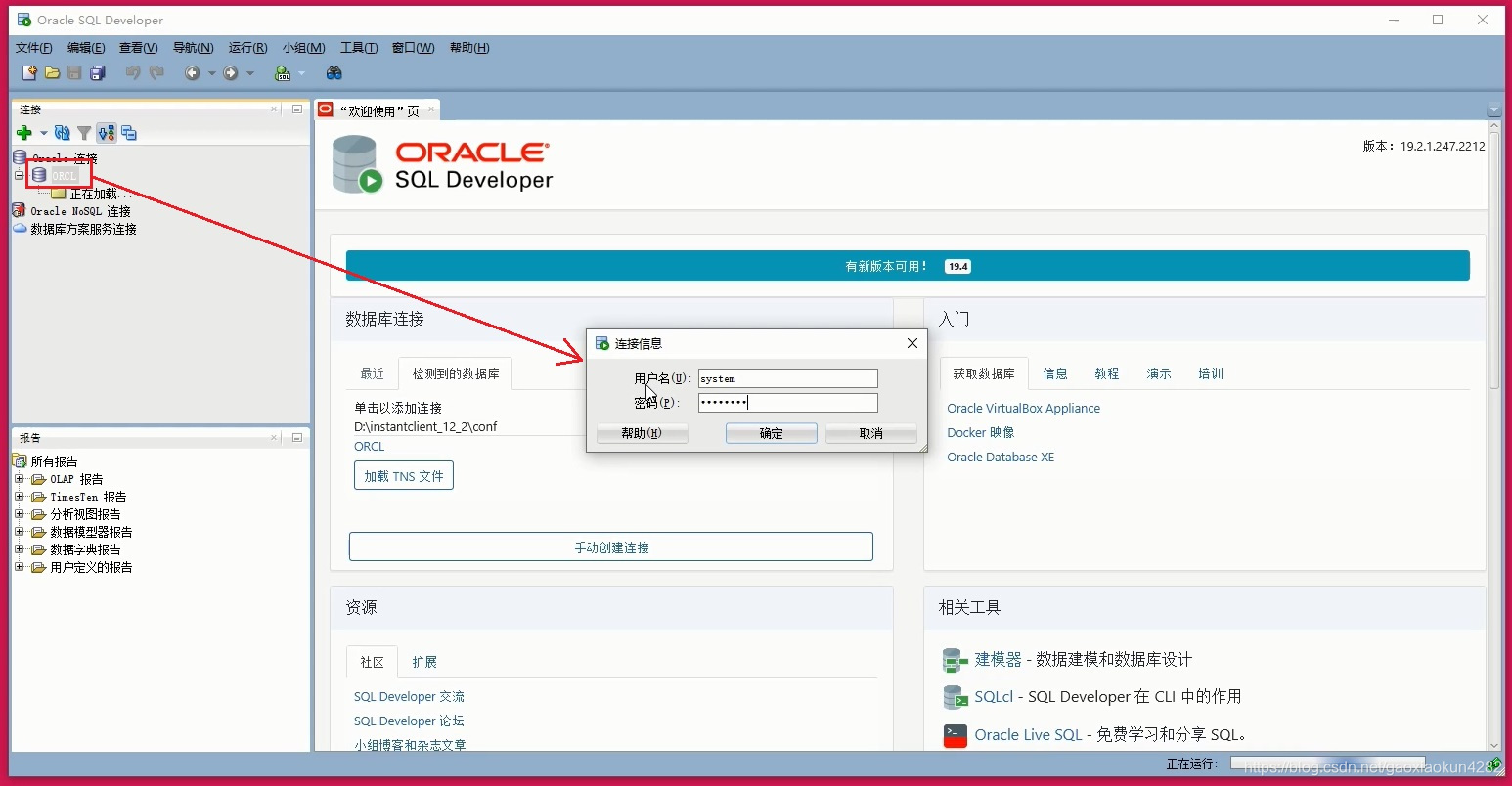This screenshot has width=1512, height=786.
Task: Click the green plus New Connection icon
Action: point(24,133)
